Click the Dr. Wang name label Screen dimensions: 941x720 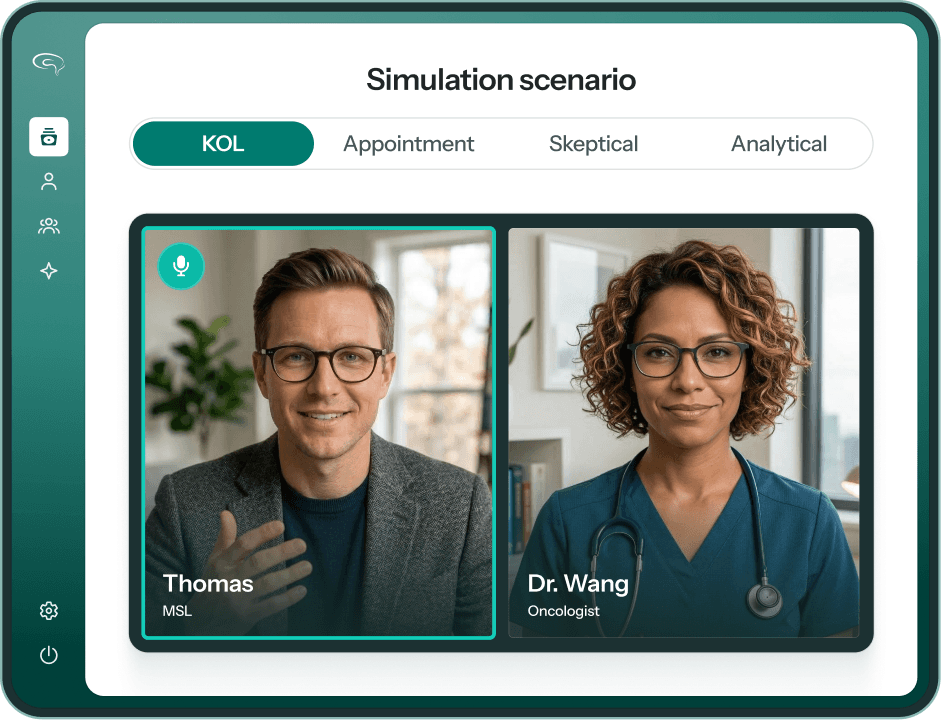(578, 583)
